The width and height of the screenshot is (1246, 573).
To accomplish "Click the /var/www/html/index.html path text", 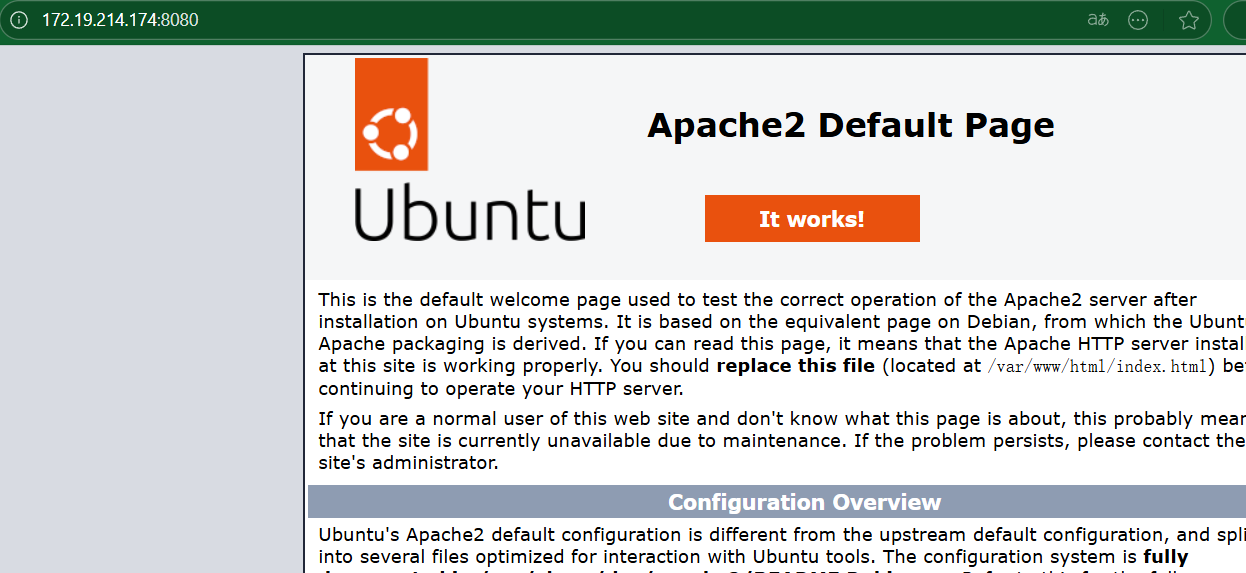I will pyautogui.click(x=1097, y=366).
